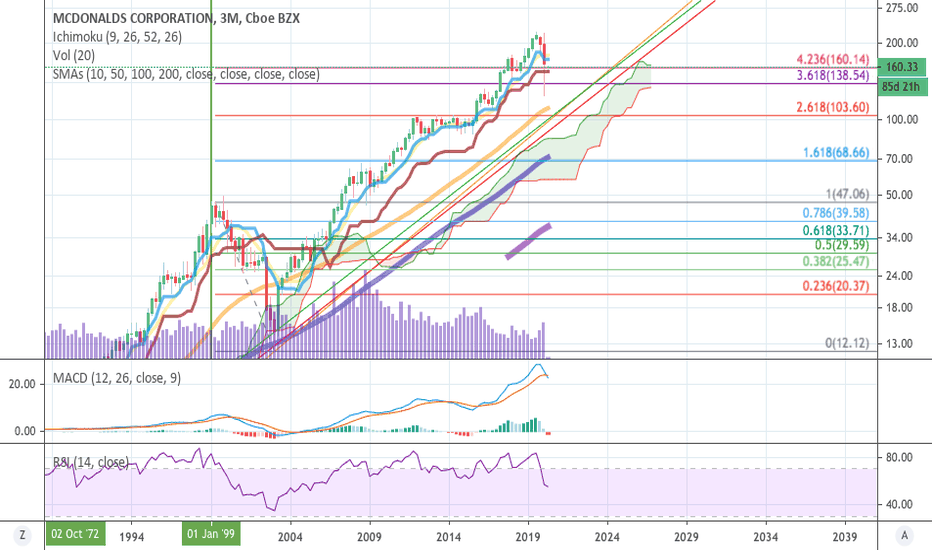Click the short purple trend line segment near 2019
The image size is (932, 550).
[x=528, y=241]
